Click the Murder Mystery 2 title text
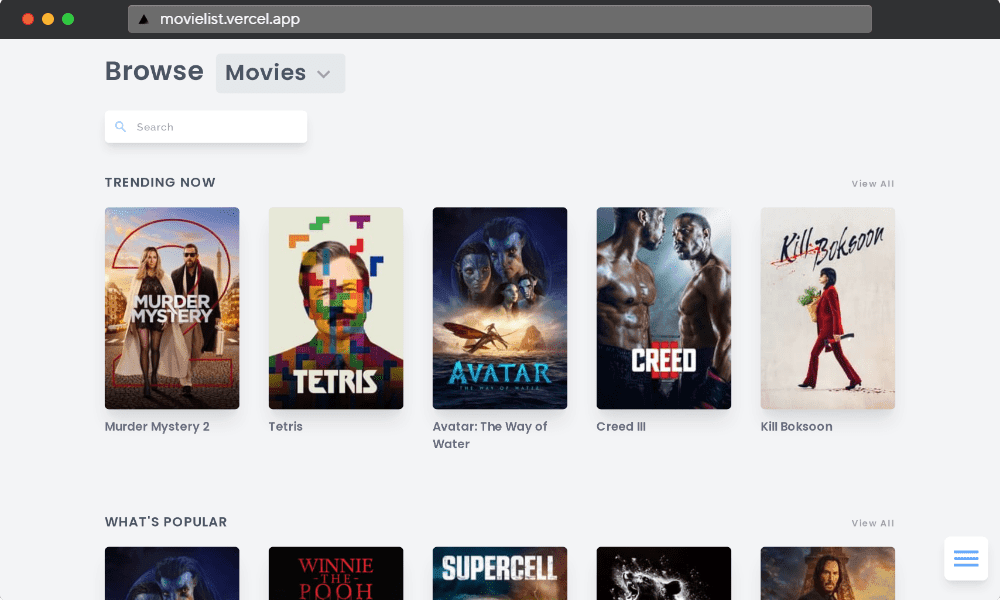 [157, 427]
